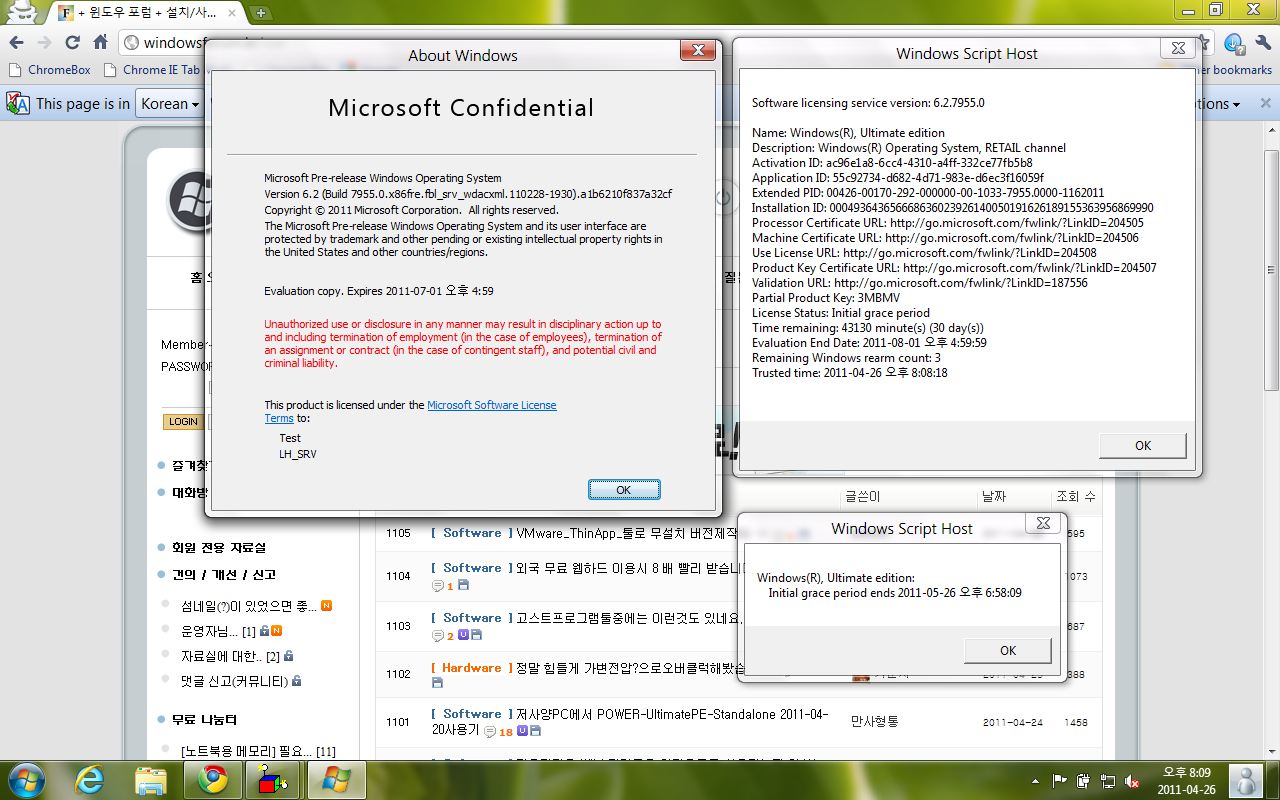The height and width of the screenshot is (800, 1280).
Task: Show hidden tray icons arrow
Action: 1034,780
